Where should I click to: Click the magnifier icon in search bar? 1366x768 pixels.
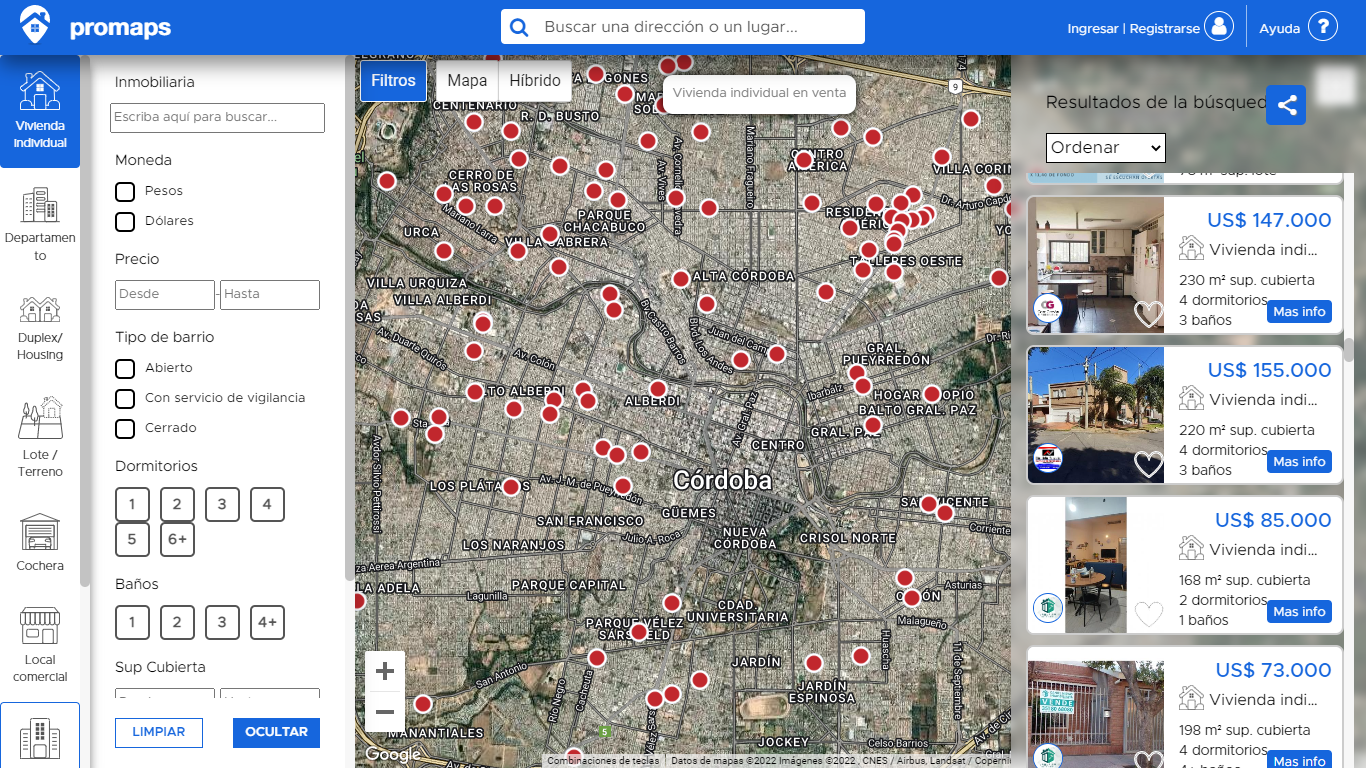coord(519,27)
